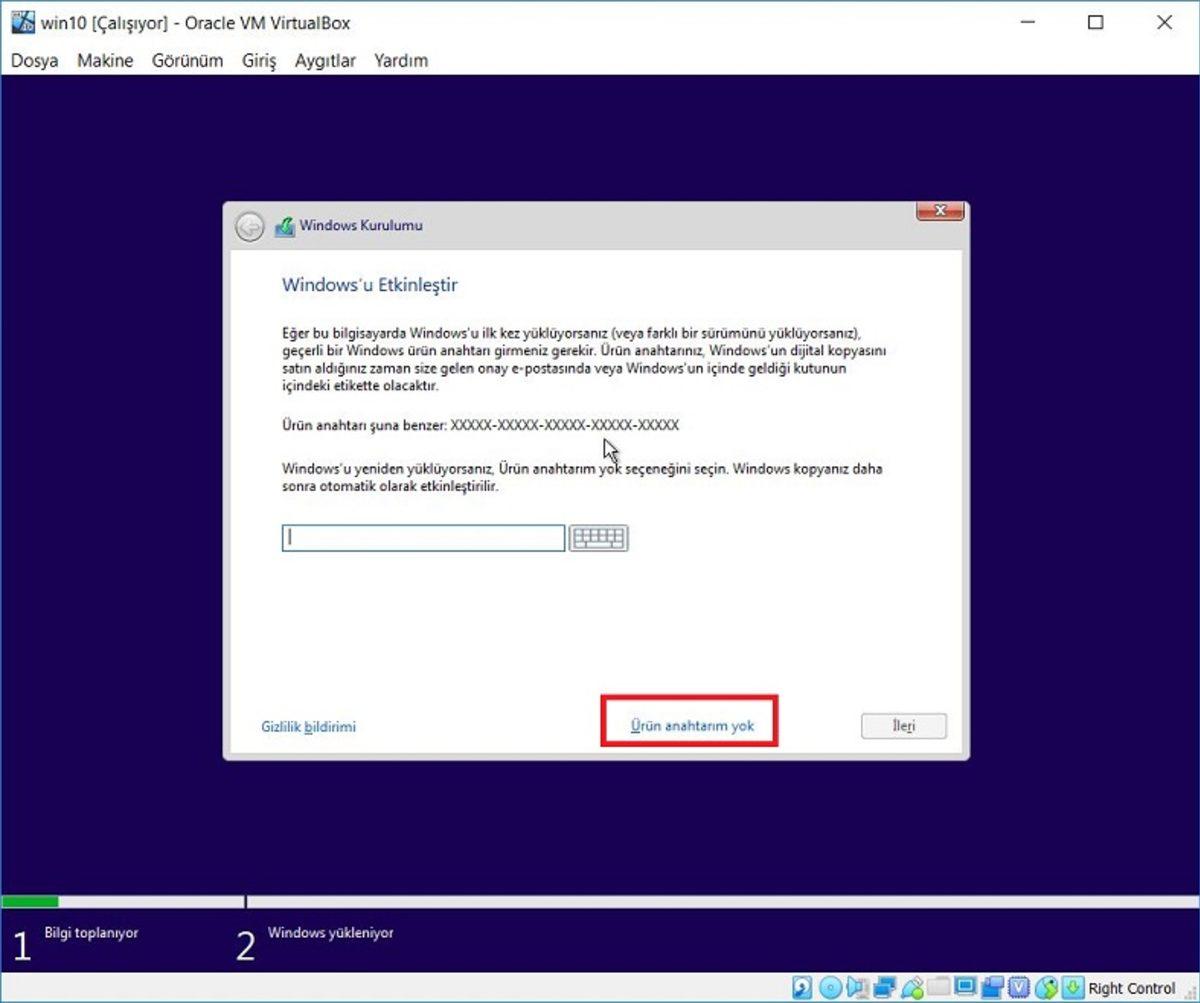1200x1003 pixels.
Task: Open the Görünüm menu
Action: click(187, 60)
